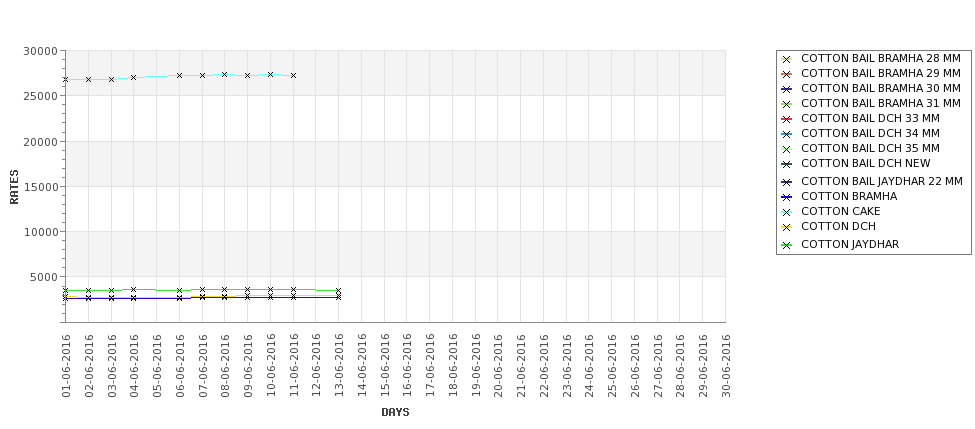Select legend label COTTON BAIL JAYDHAR 22 MM
This screenshot has width=975, height=429.
click(x=882, y=182)
